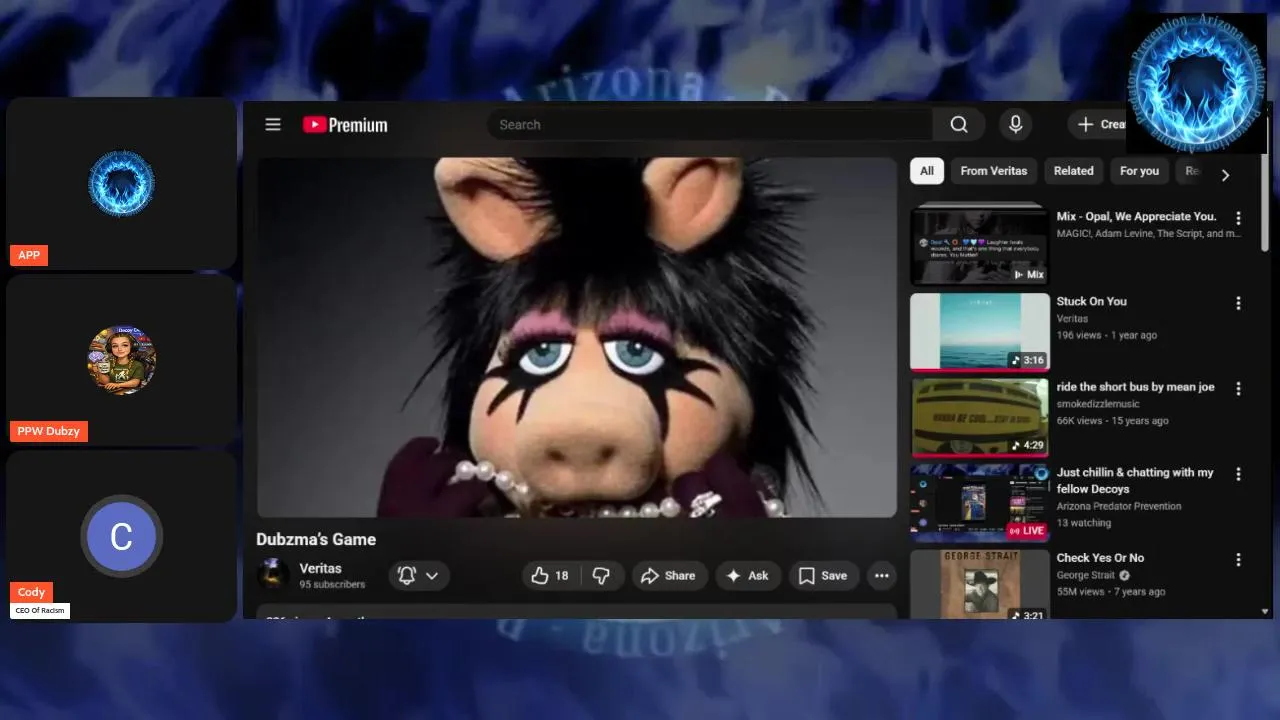Viewport: 1280px width, 720px height.
Task: Click the Veritas channel avatar
Action: [x=273, y=575]
